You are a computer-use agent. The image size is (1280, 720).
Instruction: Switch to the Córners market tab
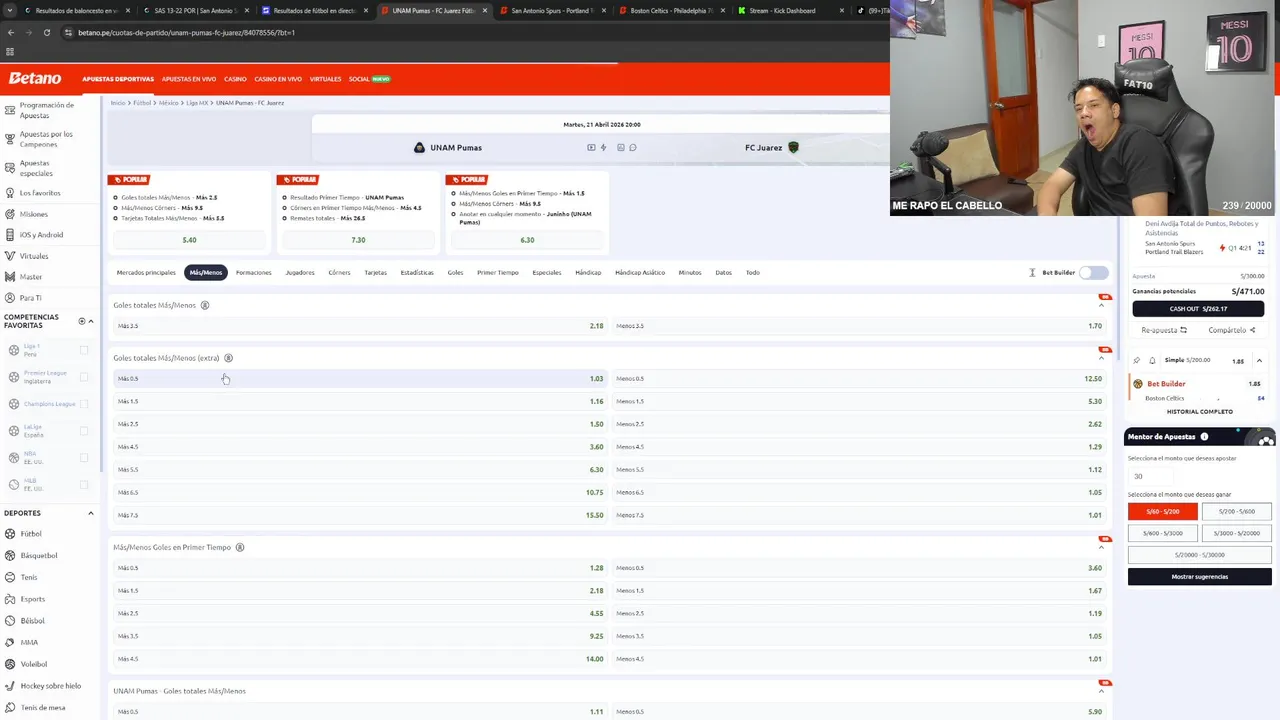(x=339, y=272)
